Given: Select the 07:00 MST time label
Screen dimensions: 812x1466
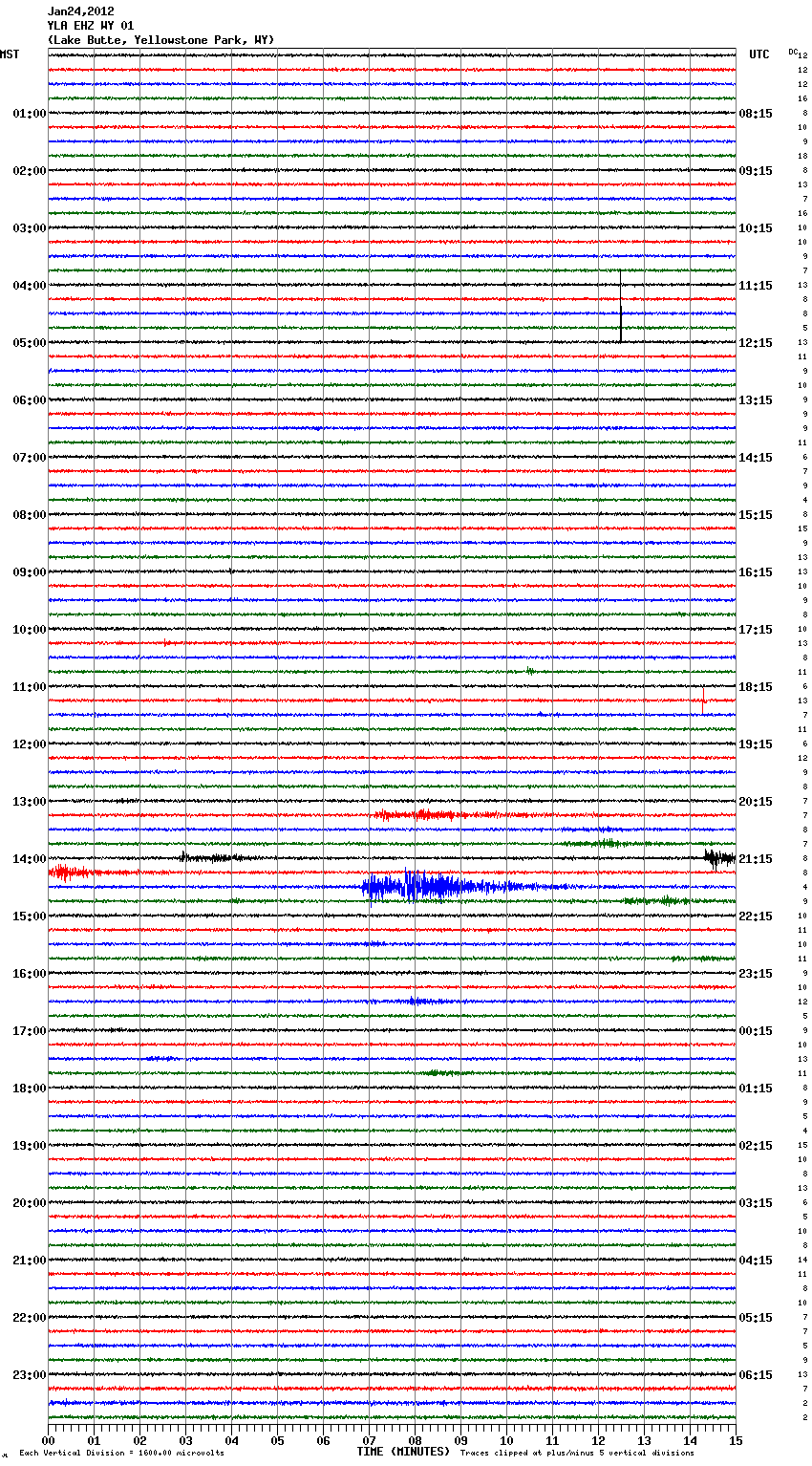Looking at the screenshot, I should coord(30,458).
